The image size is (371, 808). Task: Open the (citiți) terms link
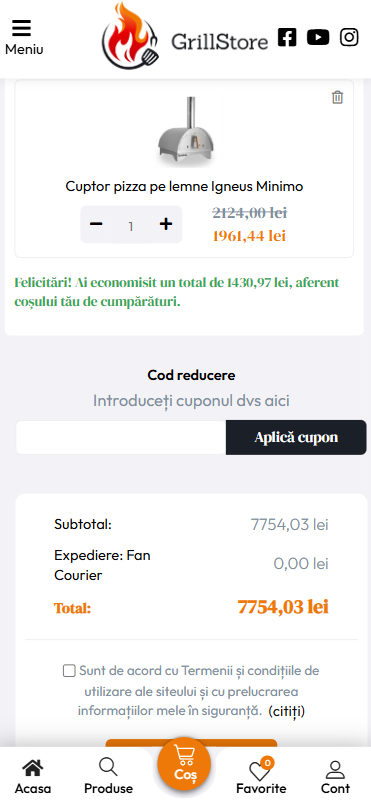coord(286,711)
